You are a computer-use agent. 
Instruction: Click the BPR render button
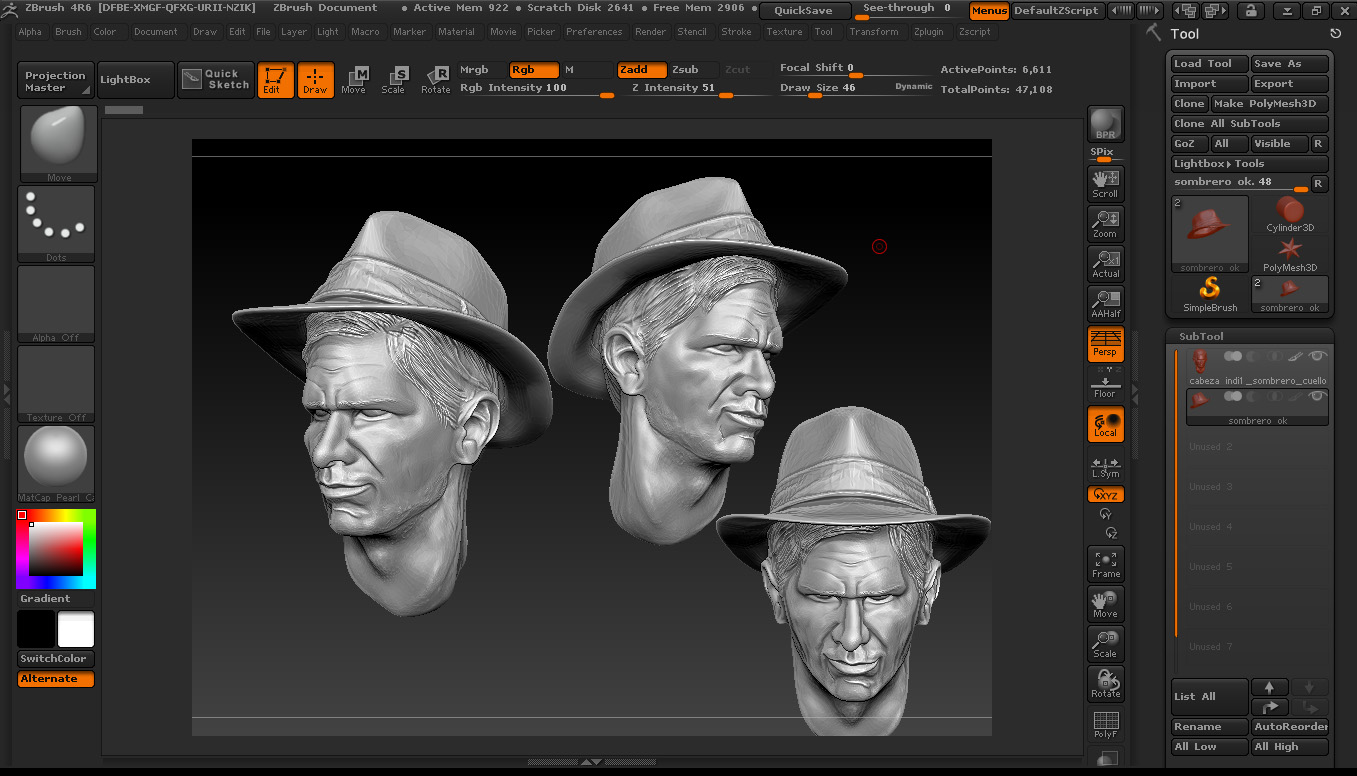1105,124
